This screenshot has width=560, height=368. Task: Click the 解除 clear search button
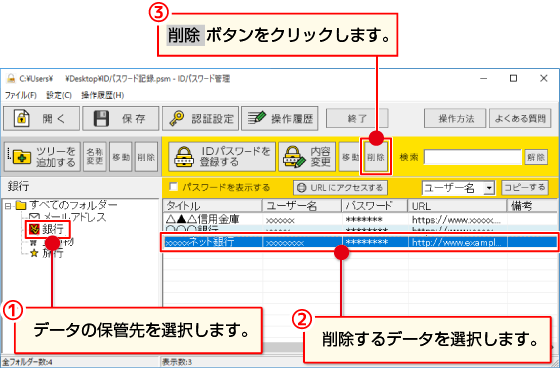click(x=536, y=157)
